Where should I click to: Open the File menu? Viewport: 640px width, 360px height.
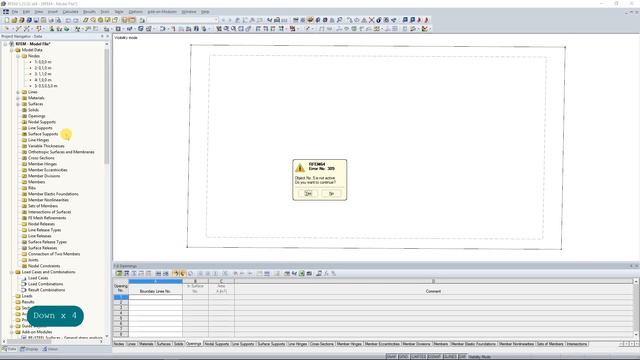tap(15, 12)
